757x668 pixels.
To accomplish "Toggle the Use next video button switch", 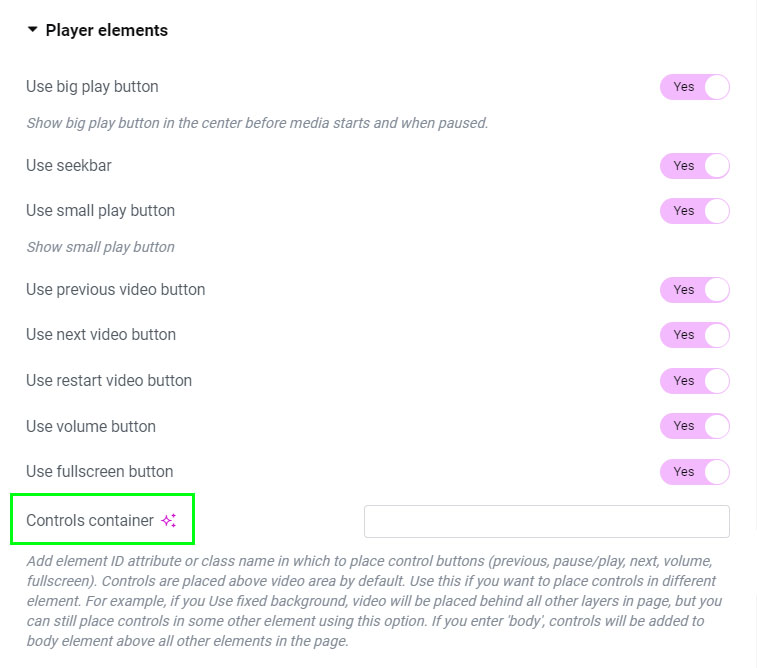I will click(x=694, y=335).
